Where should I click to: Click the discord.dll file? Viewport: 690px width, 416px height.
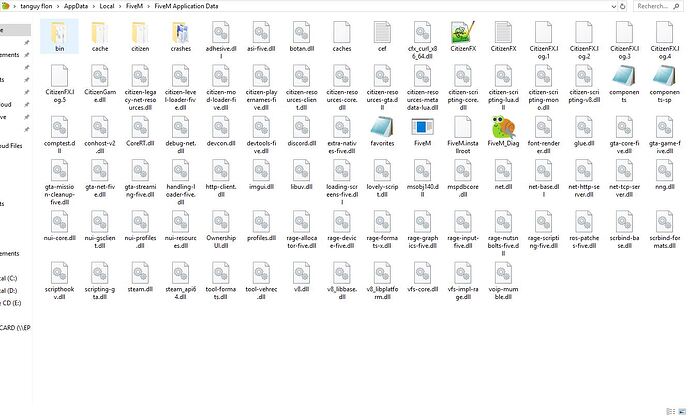[301, 131]
